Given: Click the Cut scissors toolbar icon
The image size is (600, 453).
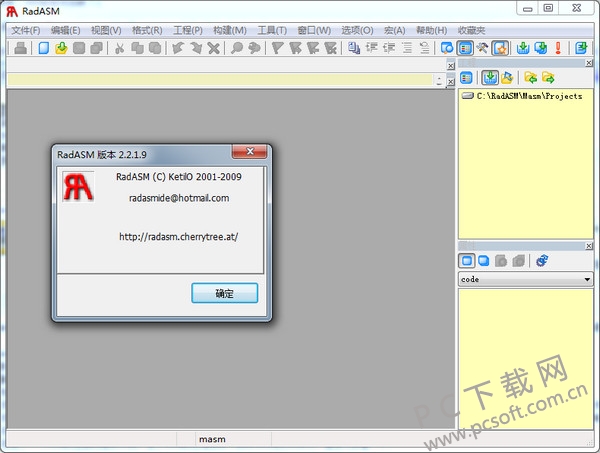Looking at the screenshot, I should [x=119, y=48].
